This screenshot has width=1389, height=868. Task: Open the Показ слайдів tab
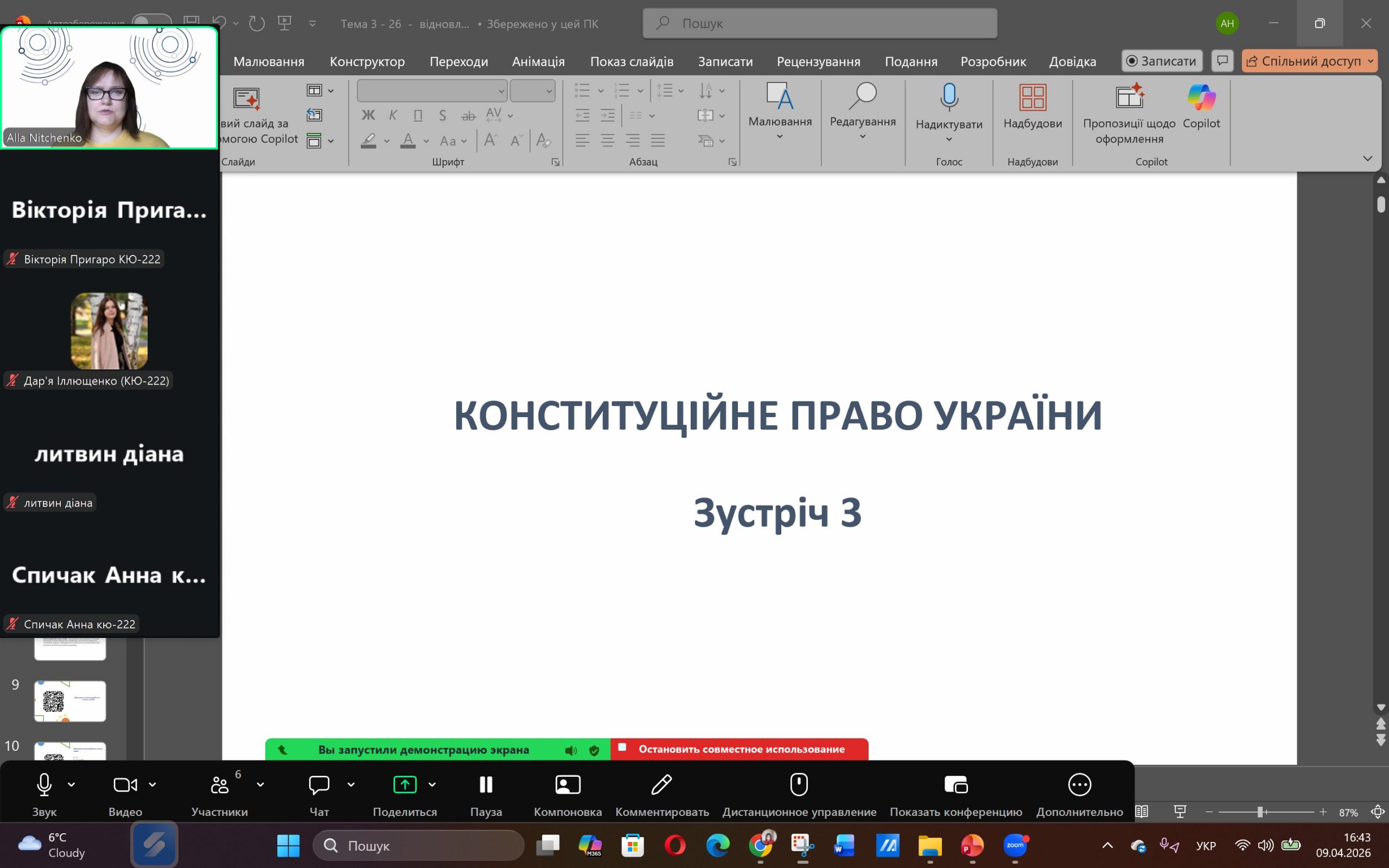click(632, 61)
